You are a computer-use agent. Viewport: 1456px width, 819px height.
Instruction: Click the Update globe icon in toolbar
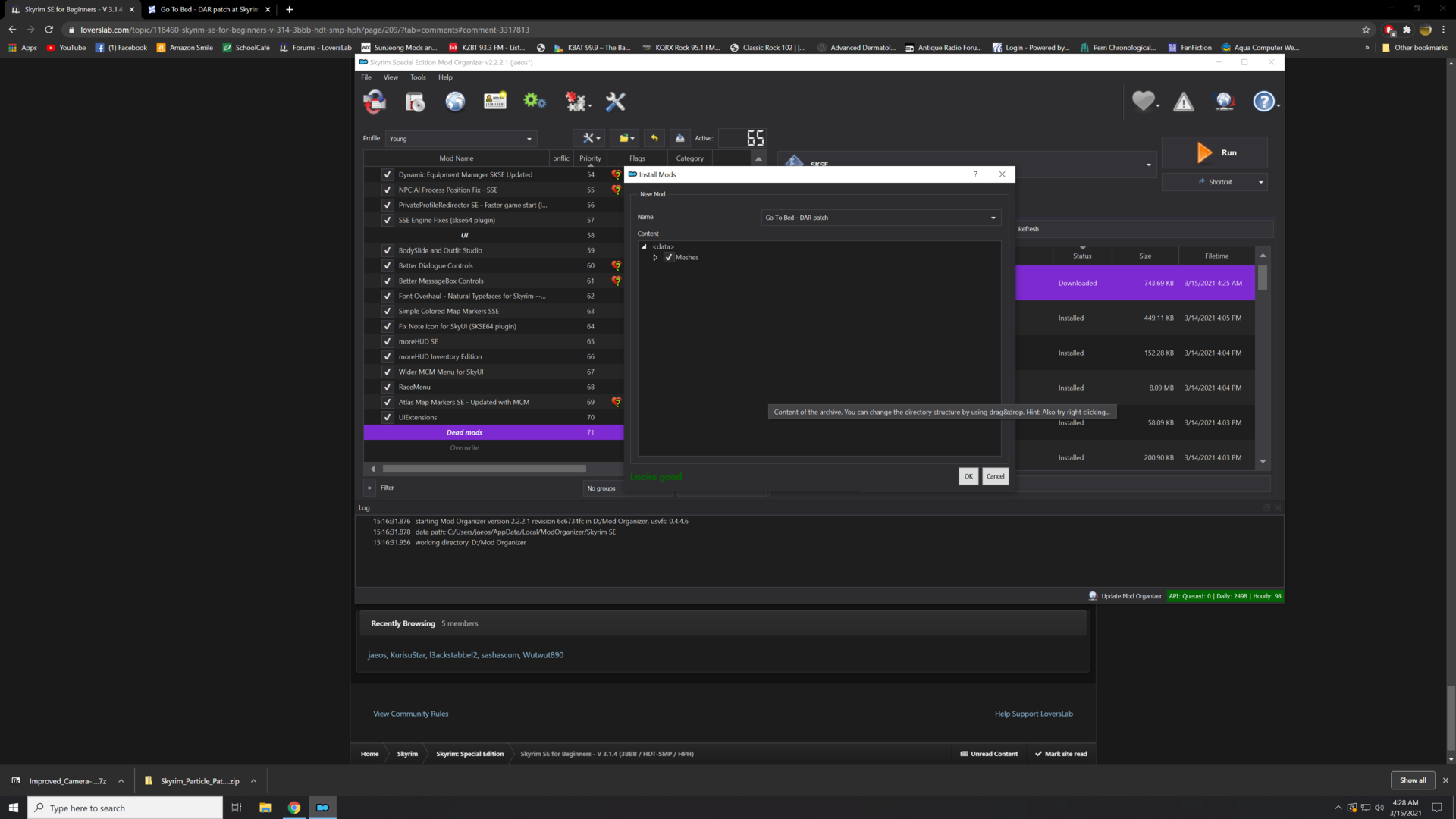tap(1224, 102)
